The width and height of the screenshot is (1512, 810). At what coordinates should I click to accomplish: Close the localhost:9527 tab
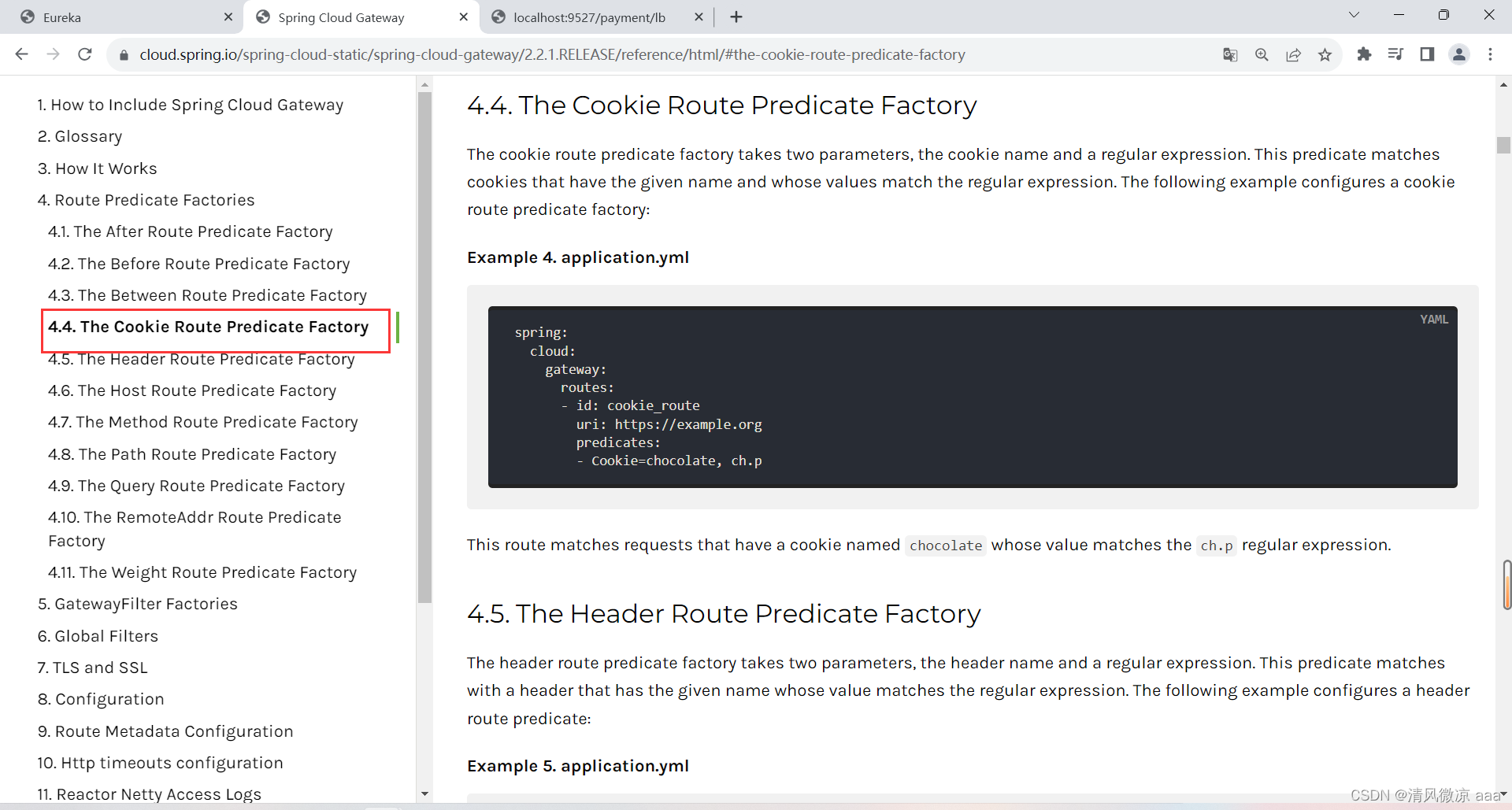click(x=699, y=17)
